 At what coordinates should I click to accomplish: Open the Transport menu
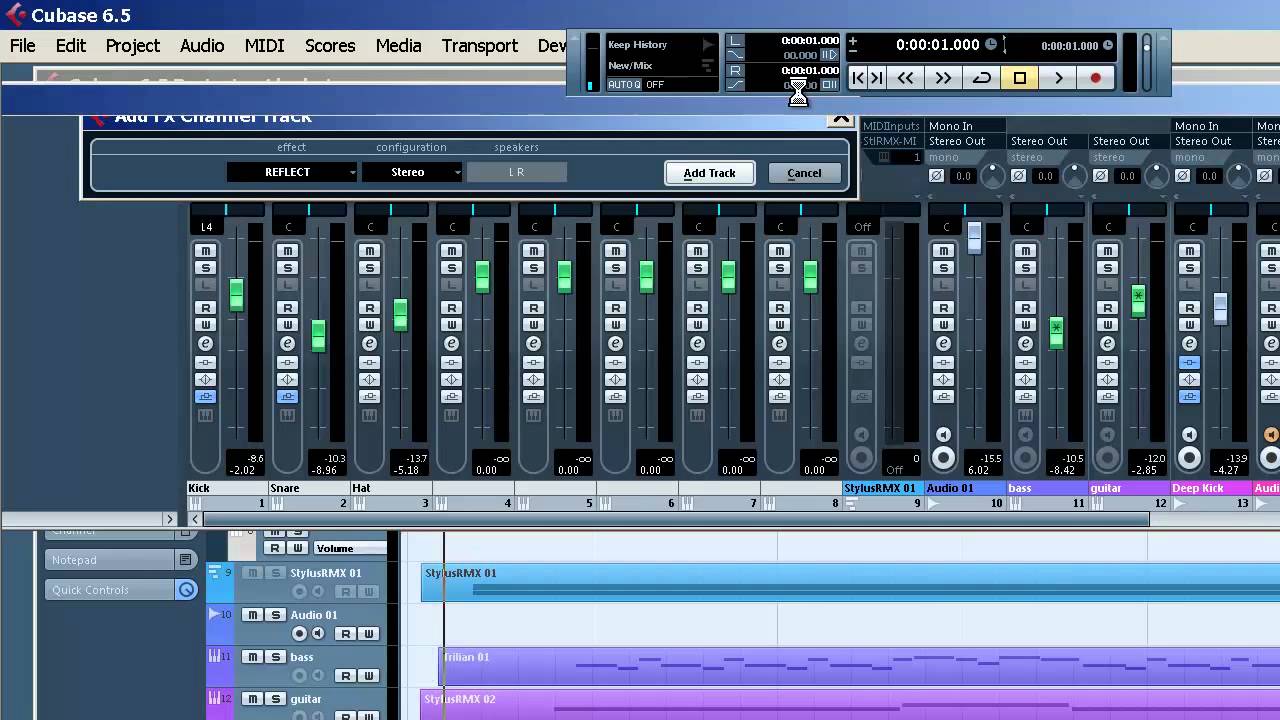coord(480,45)
